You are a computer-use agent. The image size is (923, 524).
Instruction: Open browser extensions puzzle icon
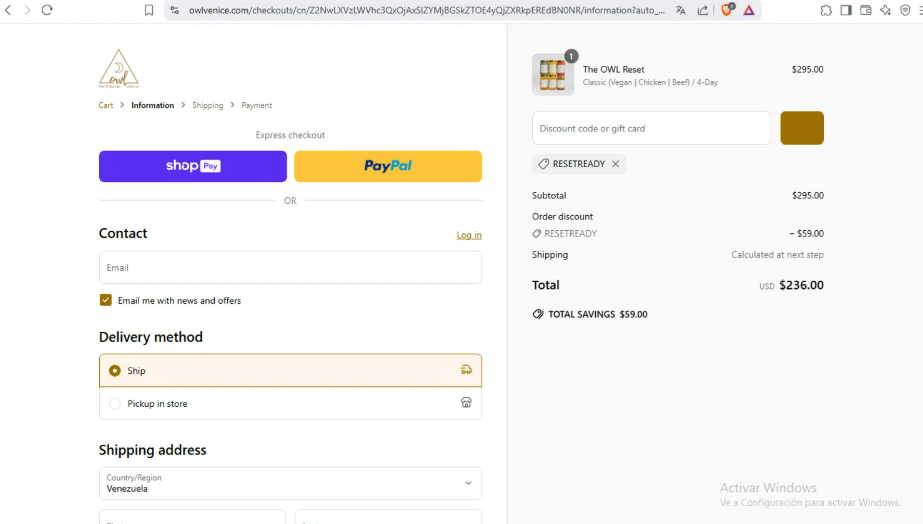826,10
